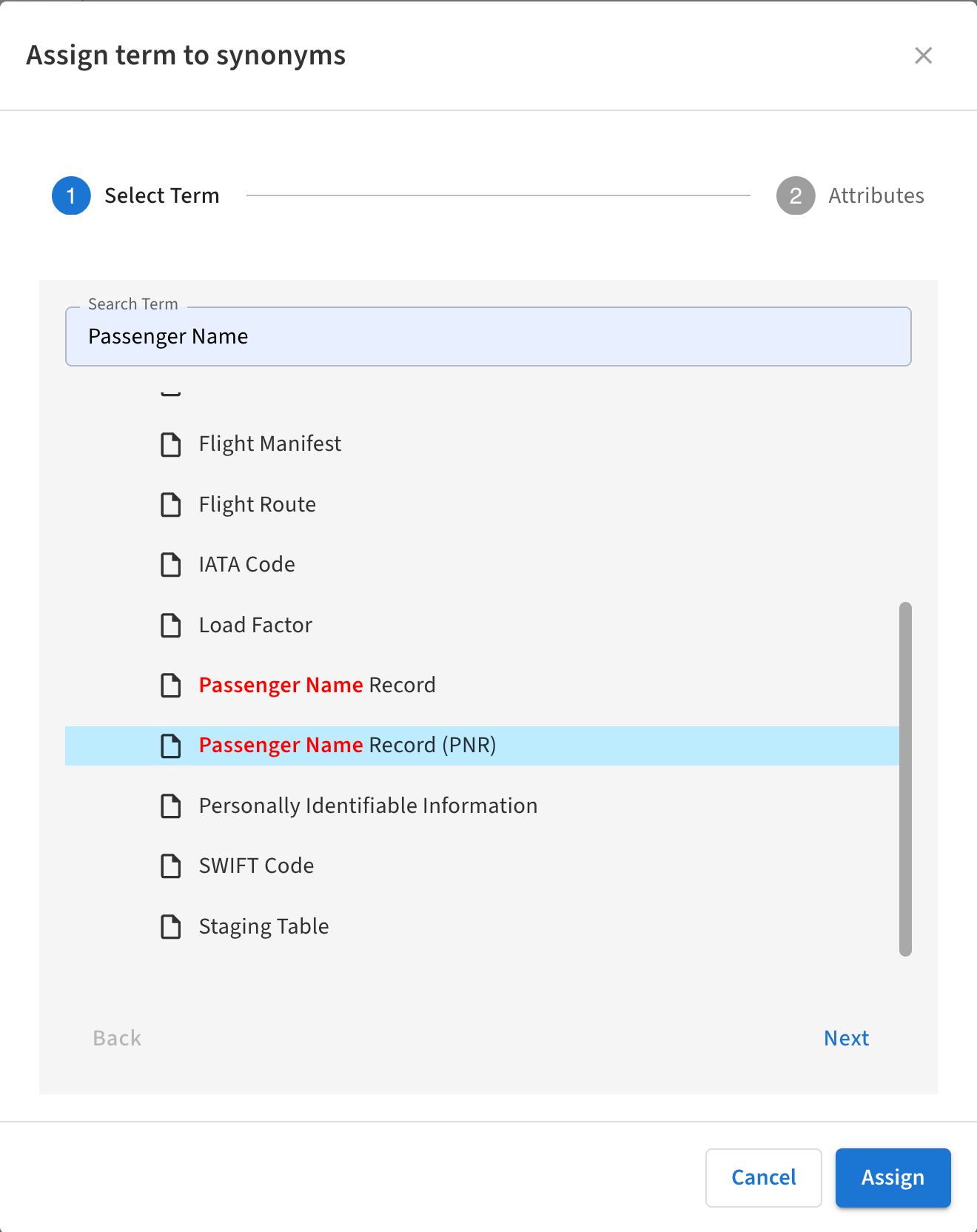Click the Flight Manifest document icon

[x=171, y=444]
